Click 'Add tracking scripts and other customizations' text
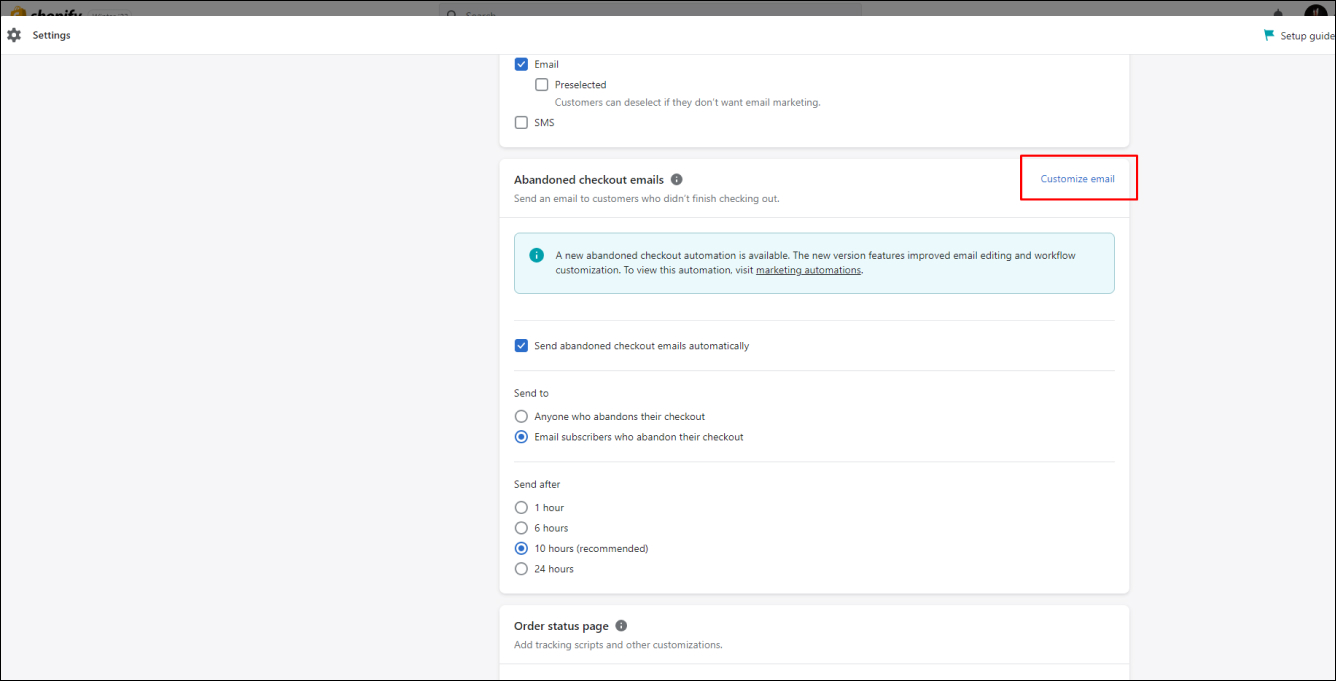This screenshot has width=1336, height=681. coord(618,645)
